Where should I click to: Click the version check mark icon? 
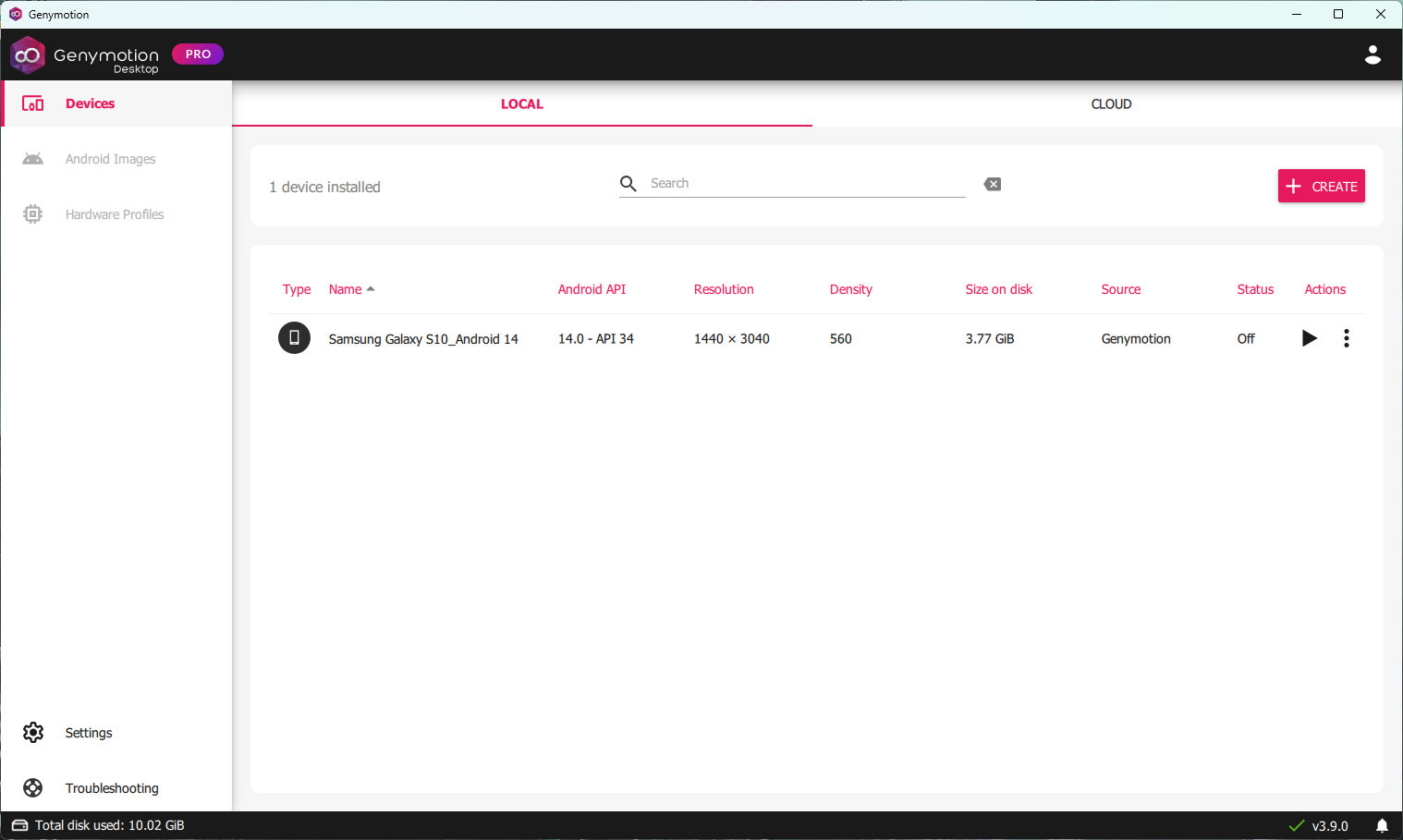(x=1297, y=826)
